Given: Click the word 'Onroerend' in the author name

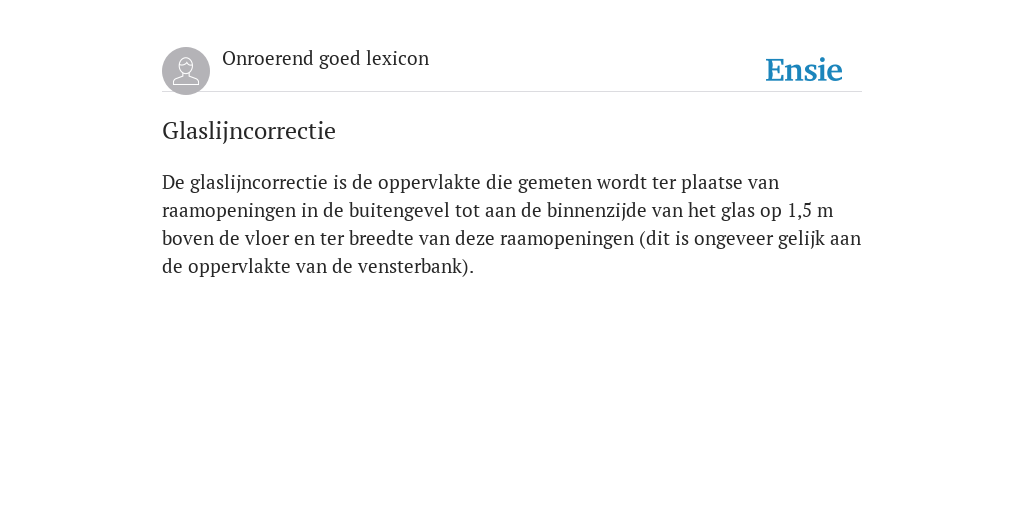Looking at the screenshot, I should click(268, 58).
